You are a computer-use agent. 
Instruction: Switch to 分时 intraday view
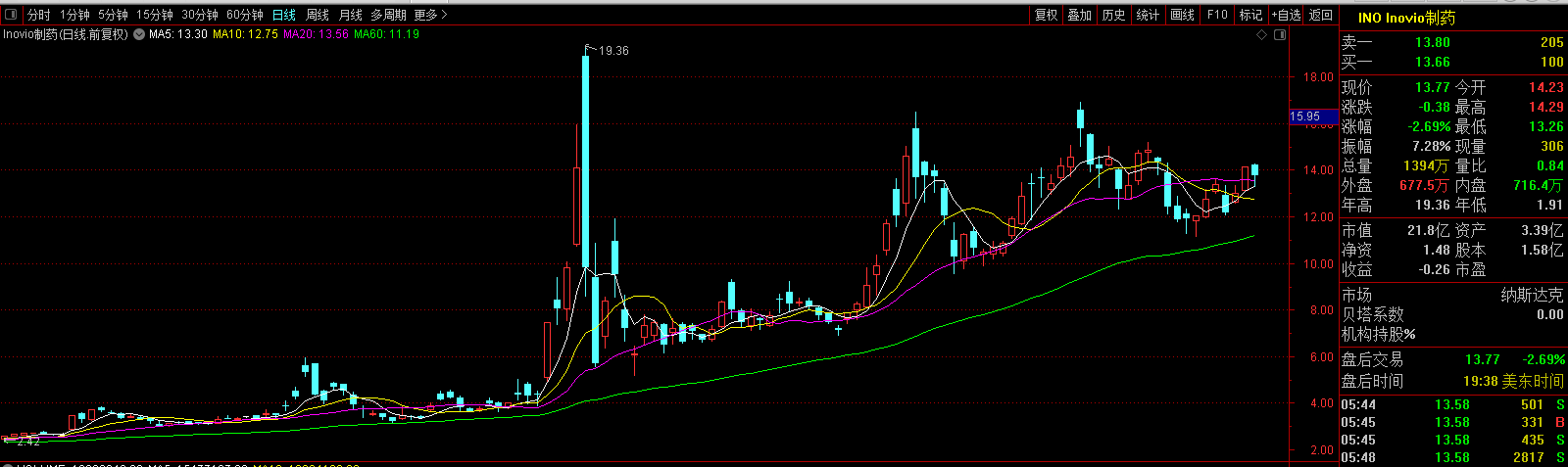38,15
